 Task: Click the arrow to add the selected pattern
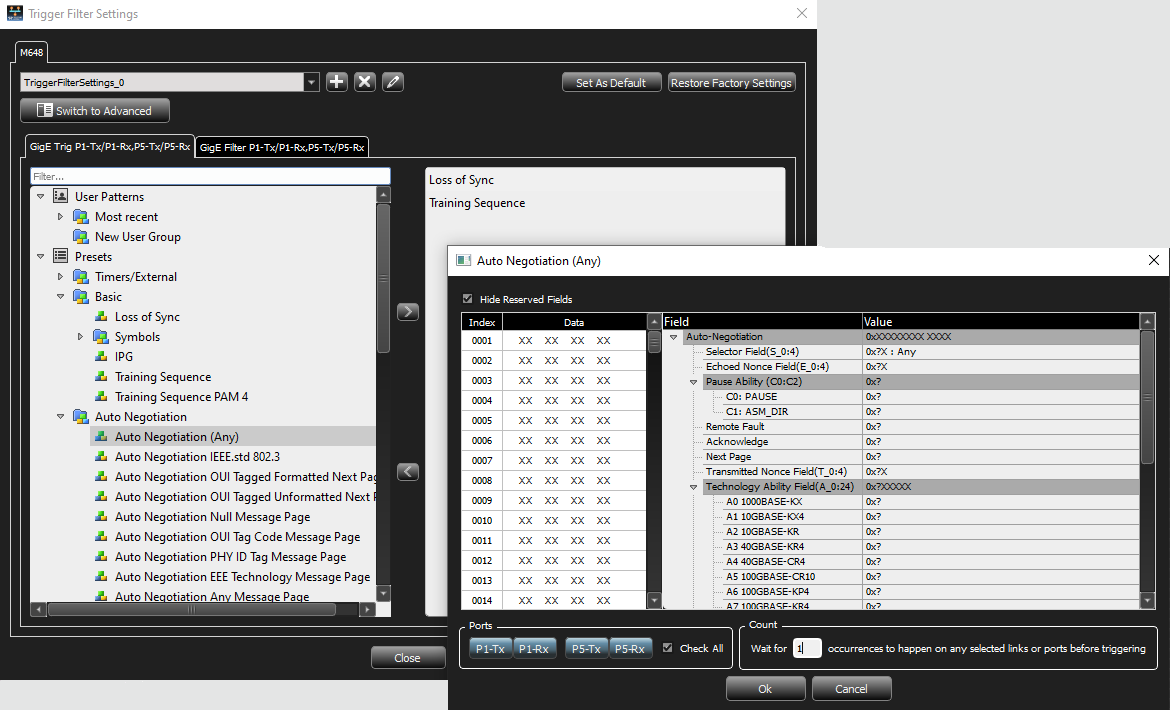click(x=407, y=311)
